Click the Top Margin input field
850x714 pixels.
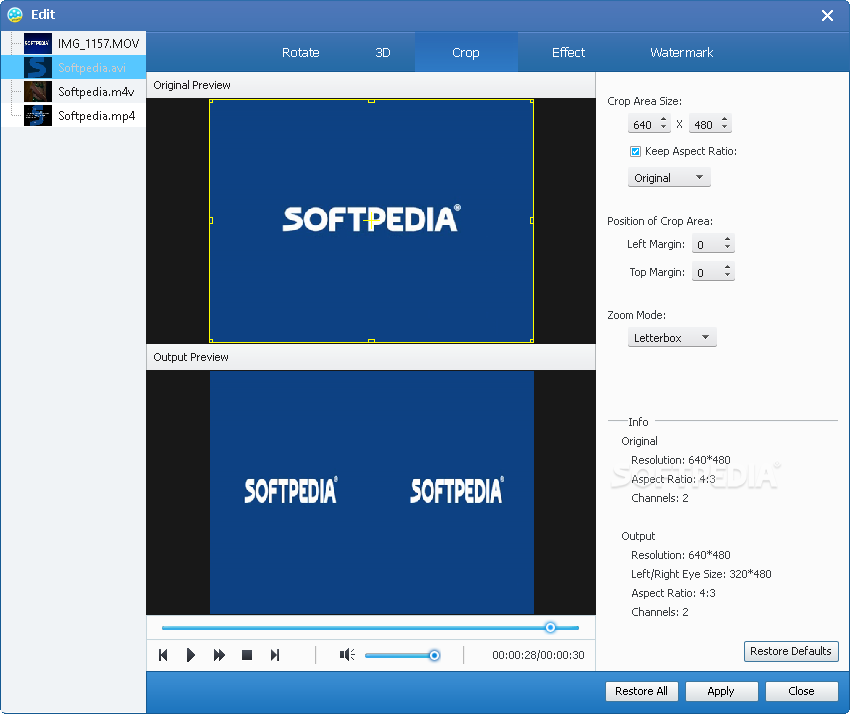point(707,272)
